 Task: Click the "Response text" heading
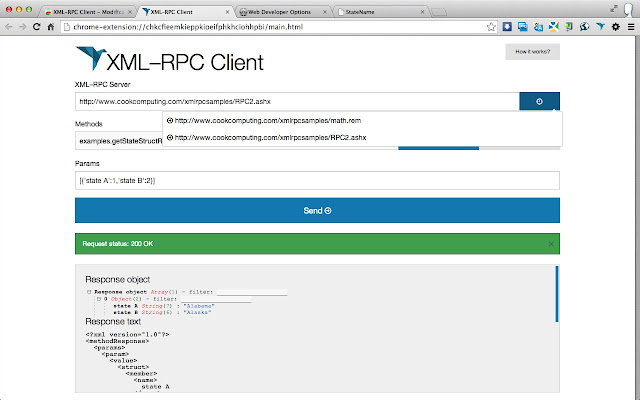(113, 322)
